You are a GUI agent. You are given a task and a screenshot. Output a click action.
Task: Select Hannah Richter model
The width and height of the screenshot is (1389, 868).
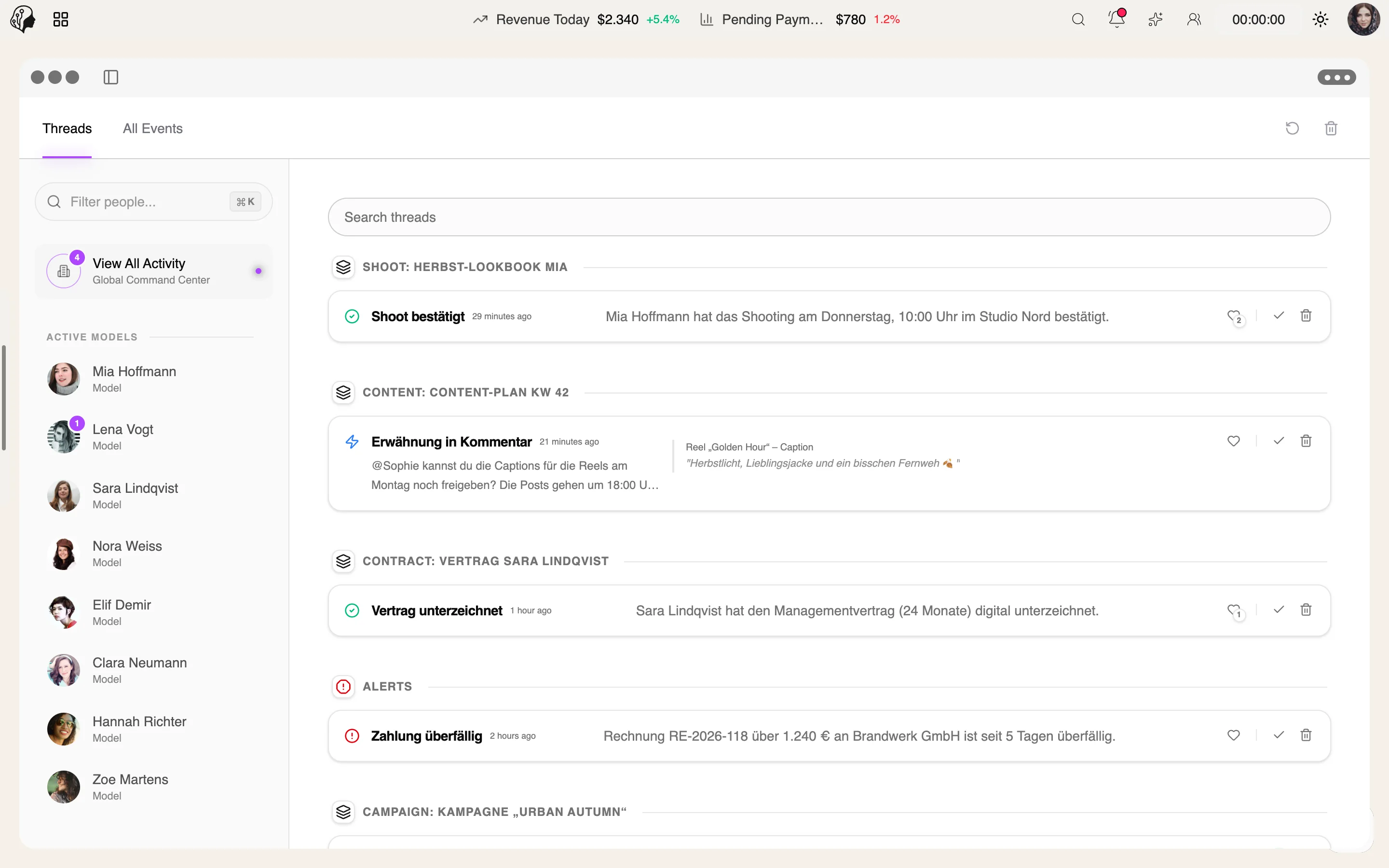coord(153,729)
